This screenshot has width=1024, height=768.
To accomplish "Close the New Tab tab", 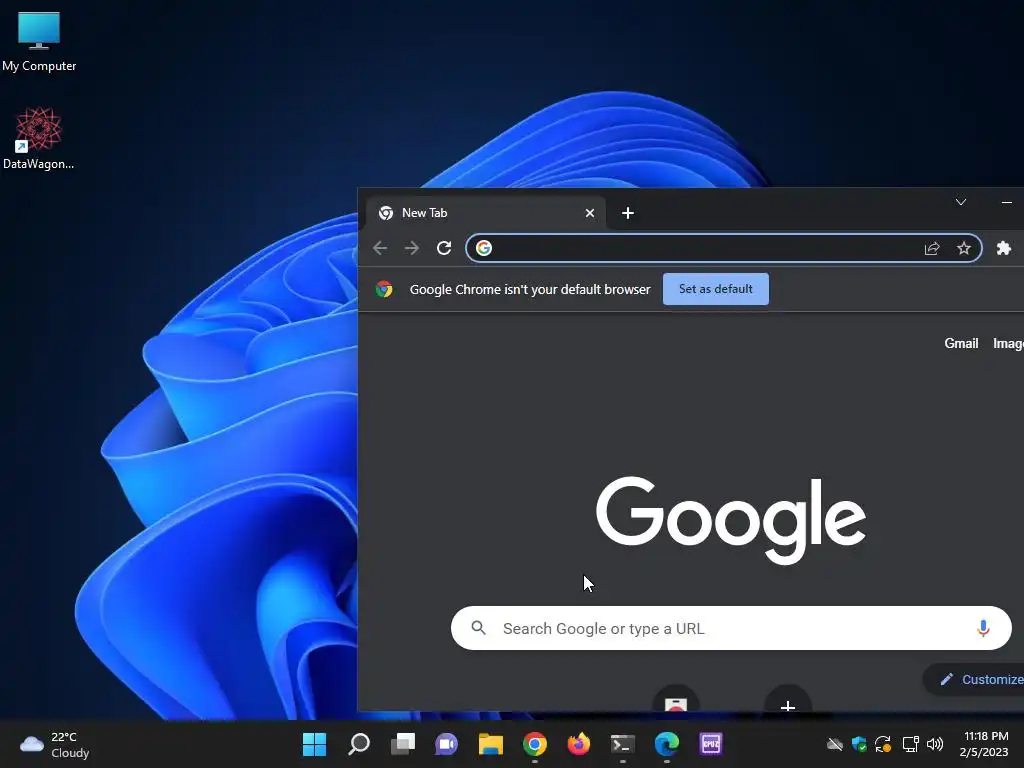I will pyautogui.click(x=590, y=213).
